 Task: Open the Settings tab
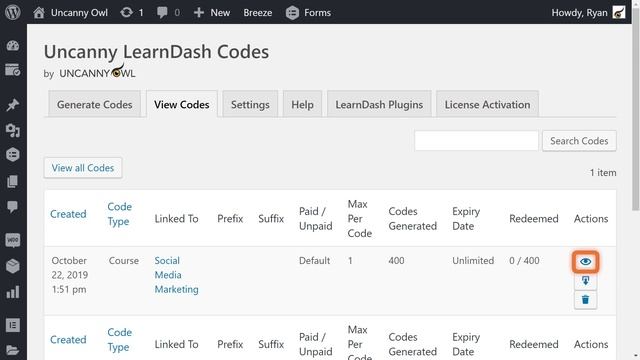click(x=250, y=104)
